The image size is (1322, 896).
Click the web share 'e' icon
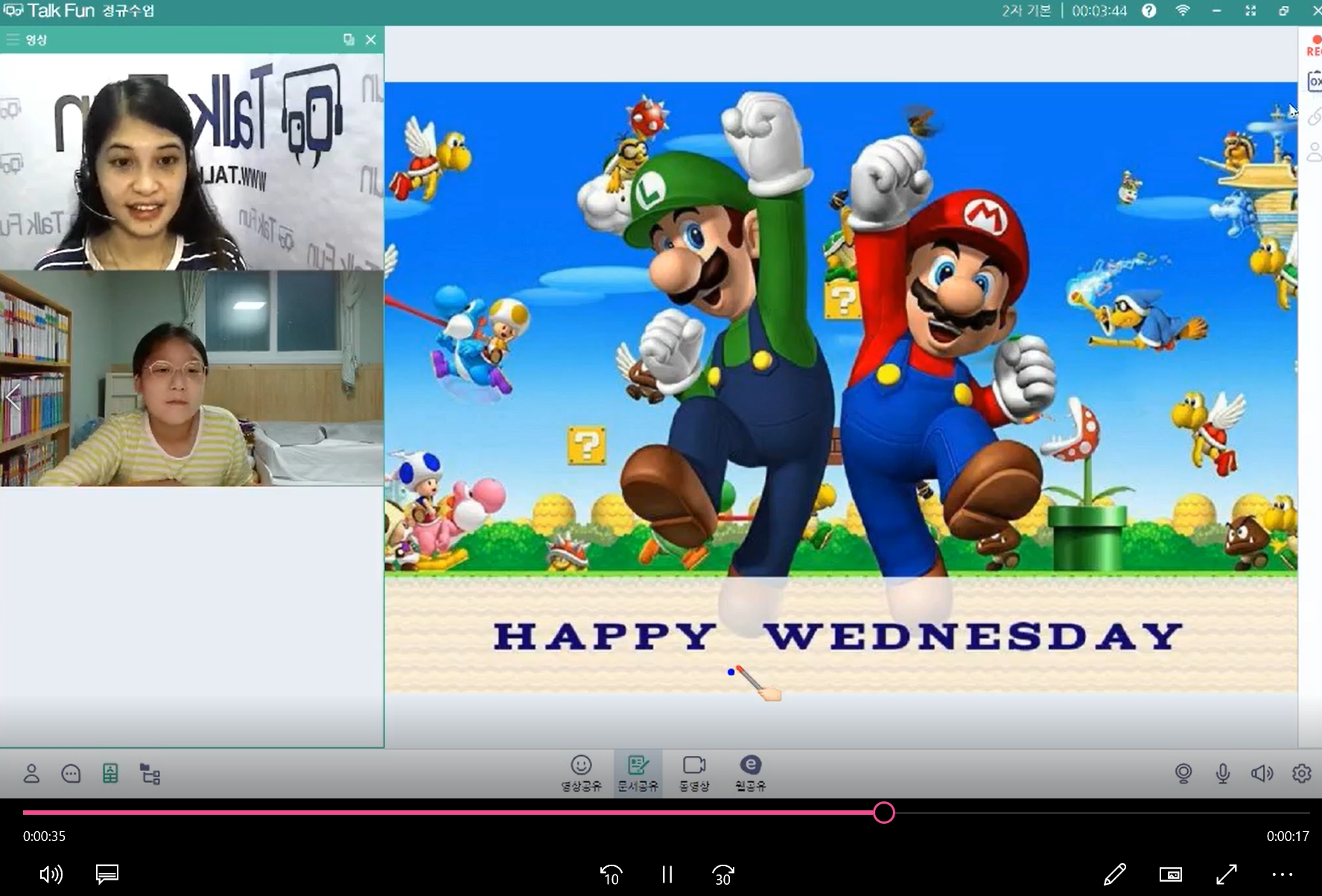tap(750, 772)
